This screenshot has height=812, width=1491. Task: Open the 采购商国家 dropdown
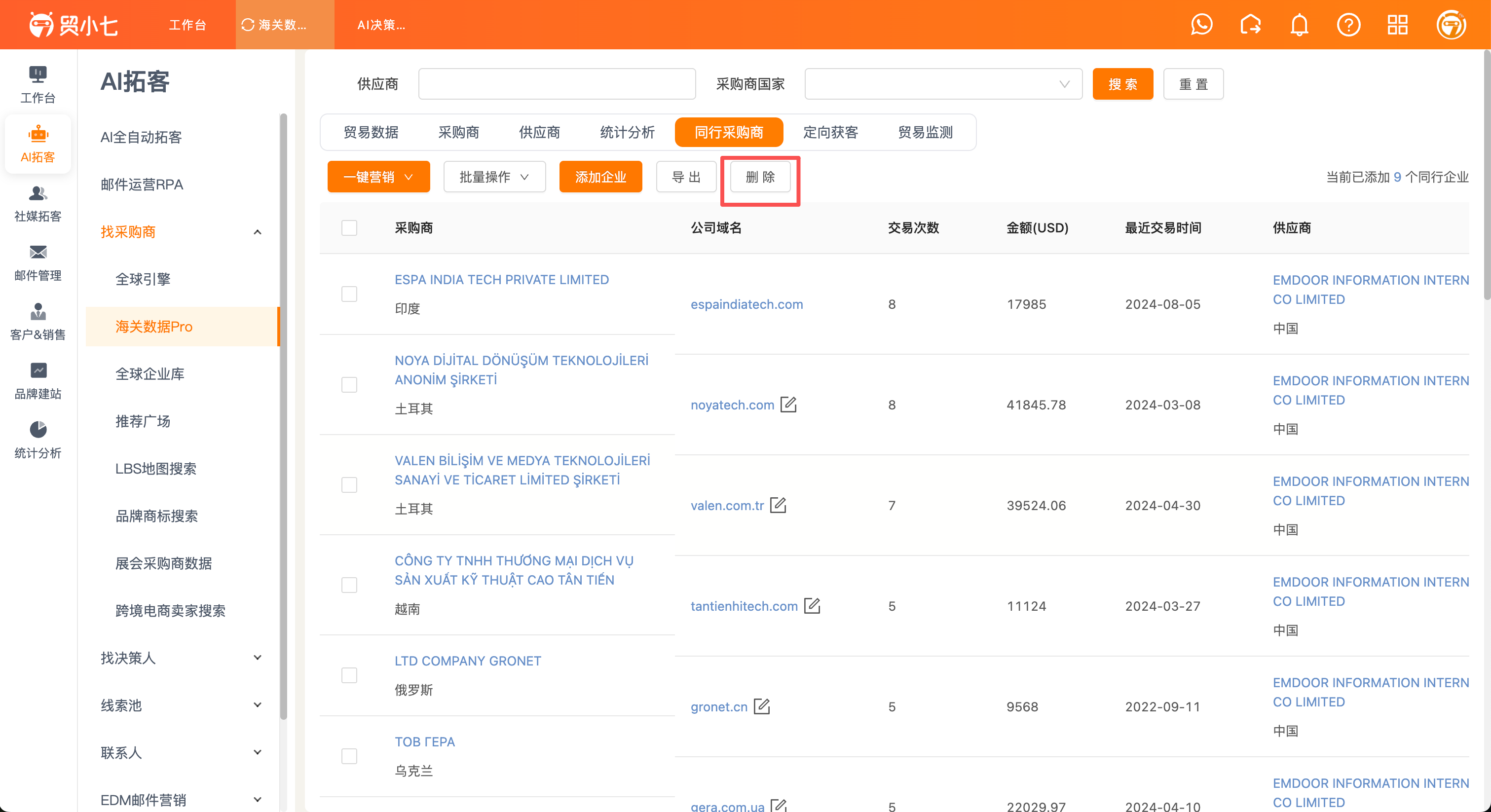click(x=943, y=84)
